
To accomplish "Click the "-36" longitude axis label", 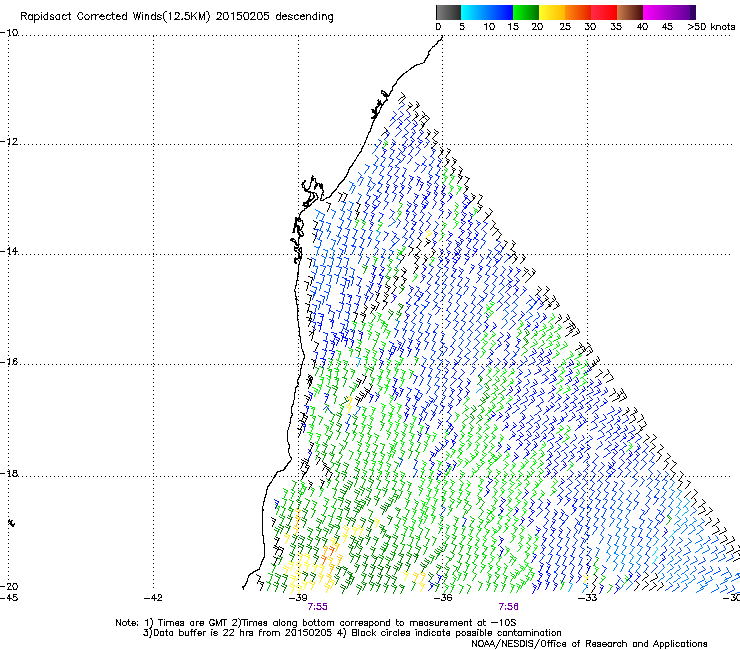I will click(x=443, y=598).
